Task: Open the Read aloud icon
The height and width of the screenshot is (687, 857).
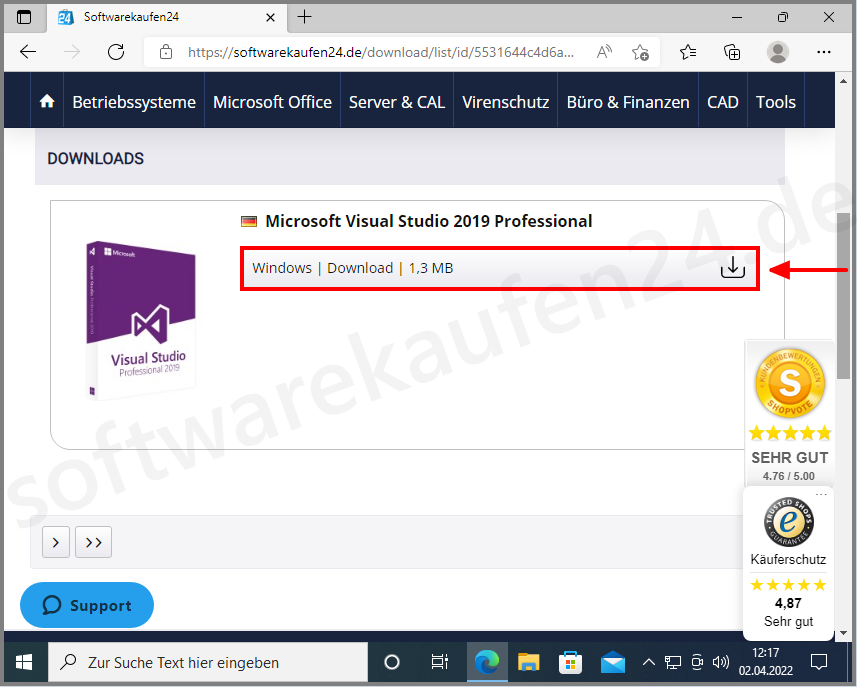Action: point(604,52)
